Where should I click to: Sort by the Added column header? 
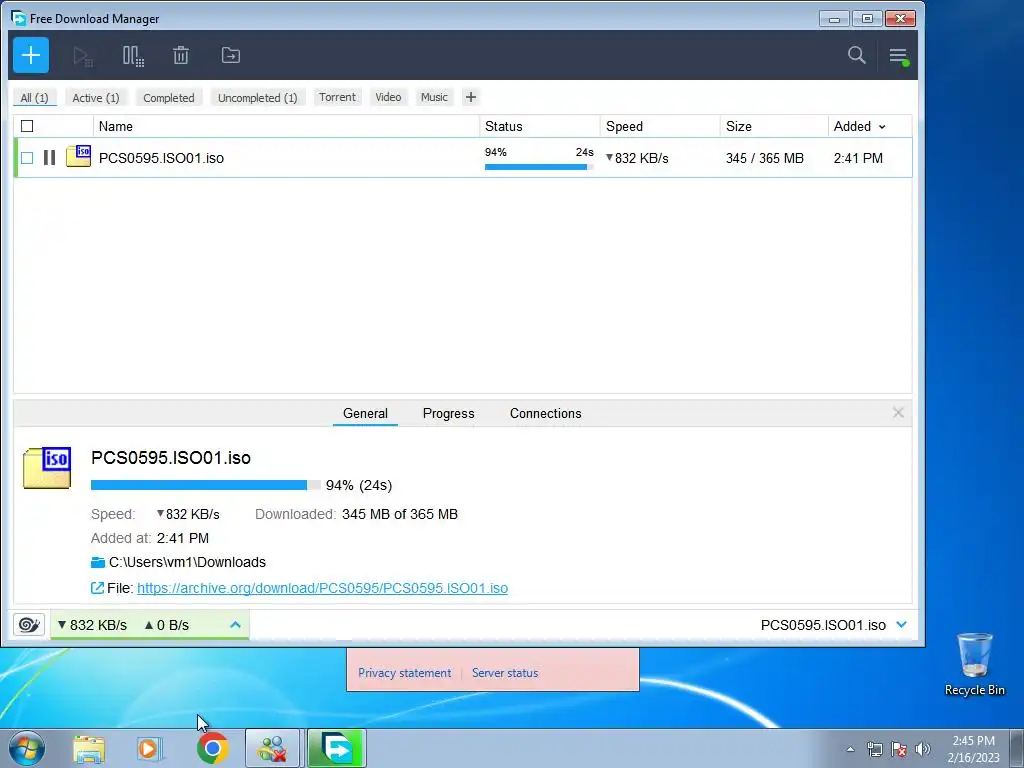[x=859, y=126]
